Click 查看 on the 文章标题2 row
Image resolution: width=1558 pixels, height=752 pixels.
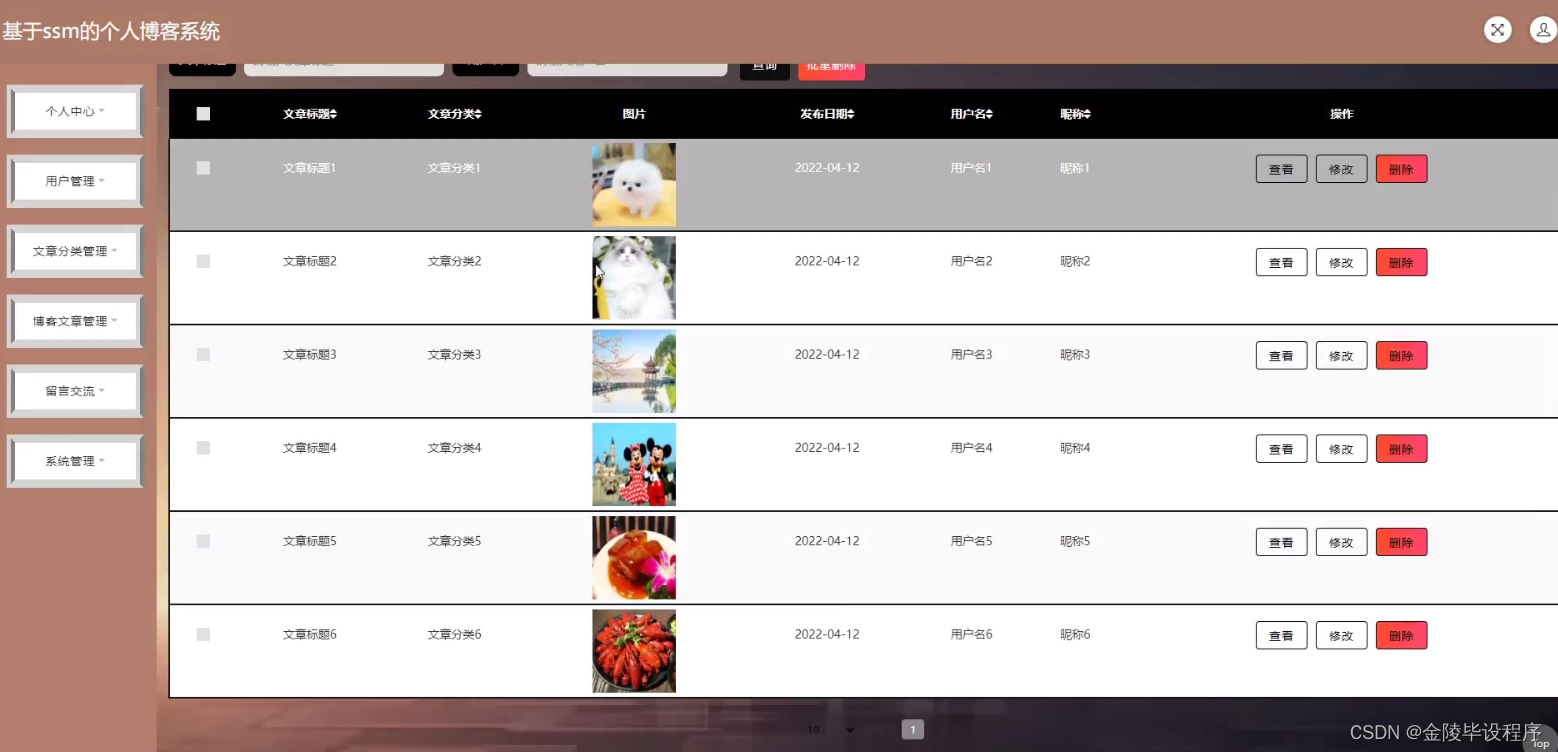click(x=1281, y=262)
